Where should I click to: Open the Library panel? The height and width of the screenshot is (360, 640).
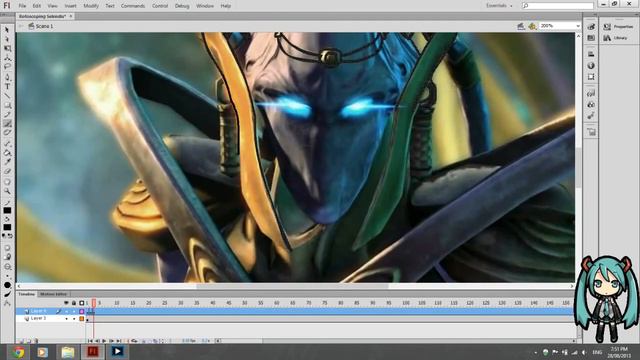pyautogui.click(x=616, y=38)
